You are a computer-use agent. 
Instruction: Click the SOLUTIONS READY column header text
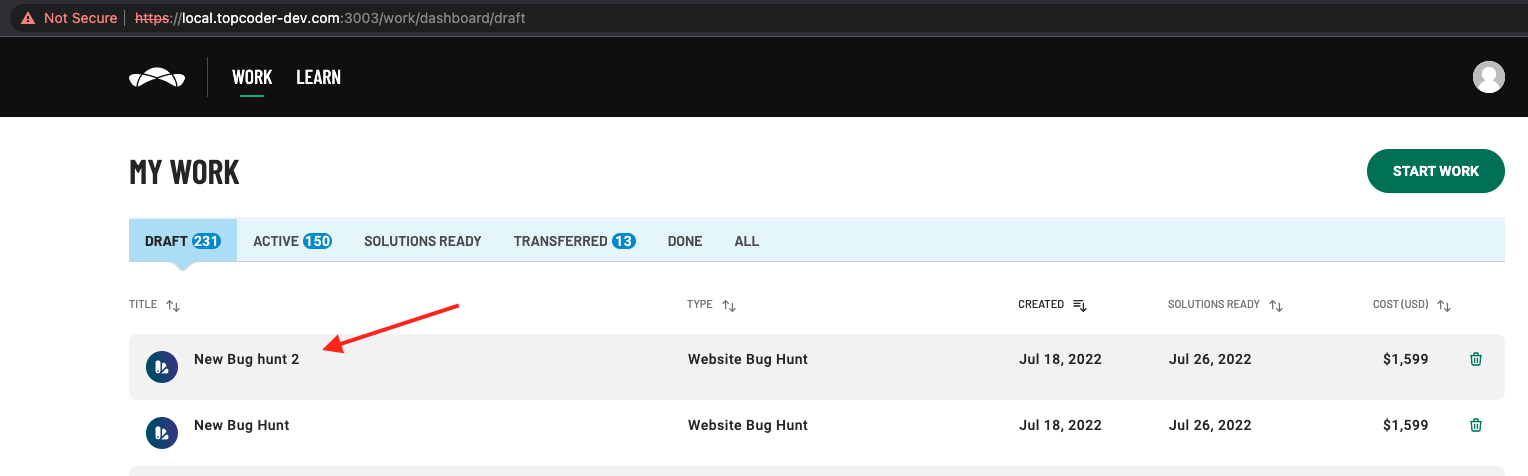(x=1214, y=304)
